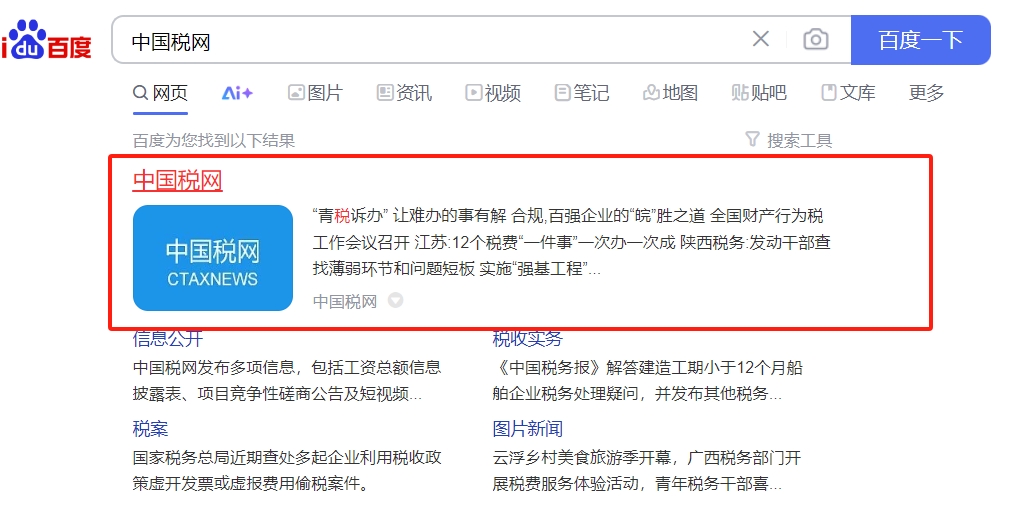Select the 网页 tab
The image size is (1031, 509).
pos(160,93)
